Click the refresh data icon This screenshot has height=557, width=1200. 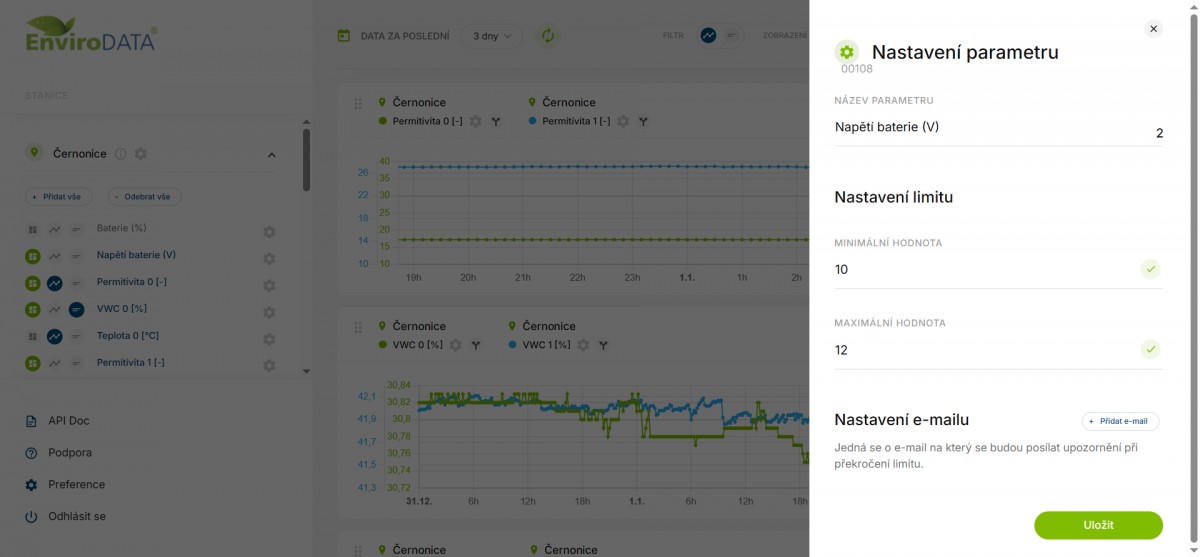548,36
